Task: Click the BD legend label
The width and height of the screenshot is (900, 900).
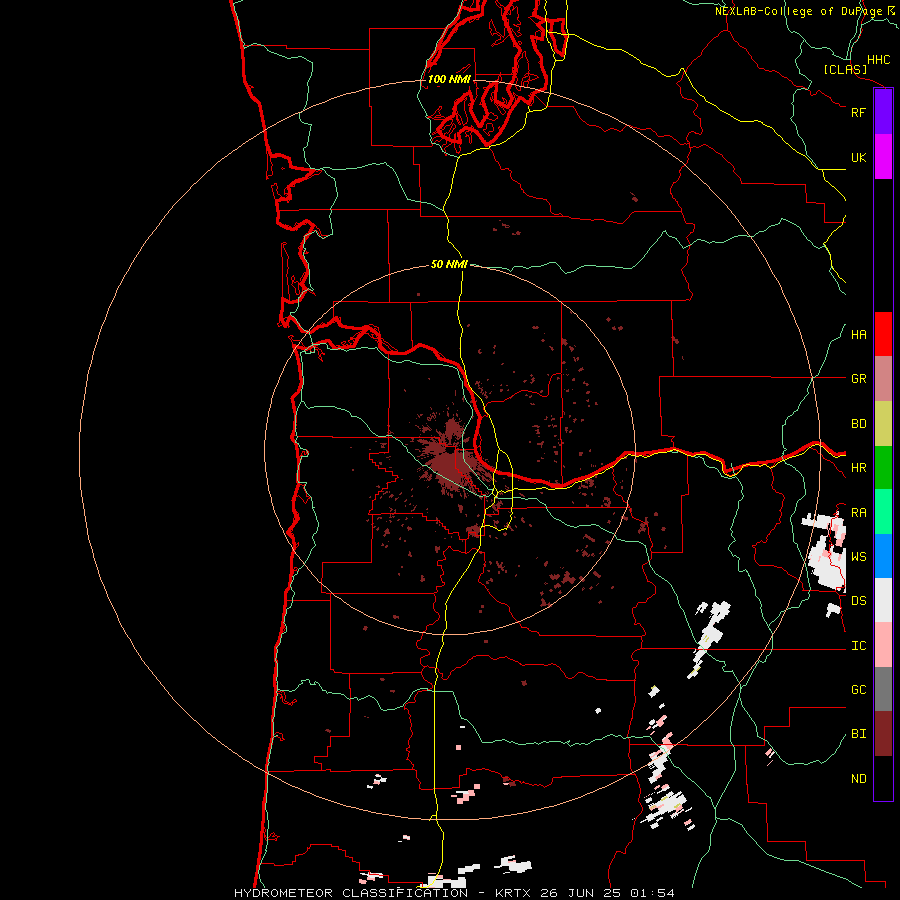Action: tap(858, 424)
